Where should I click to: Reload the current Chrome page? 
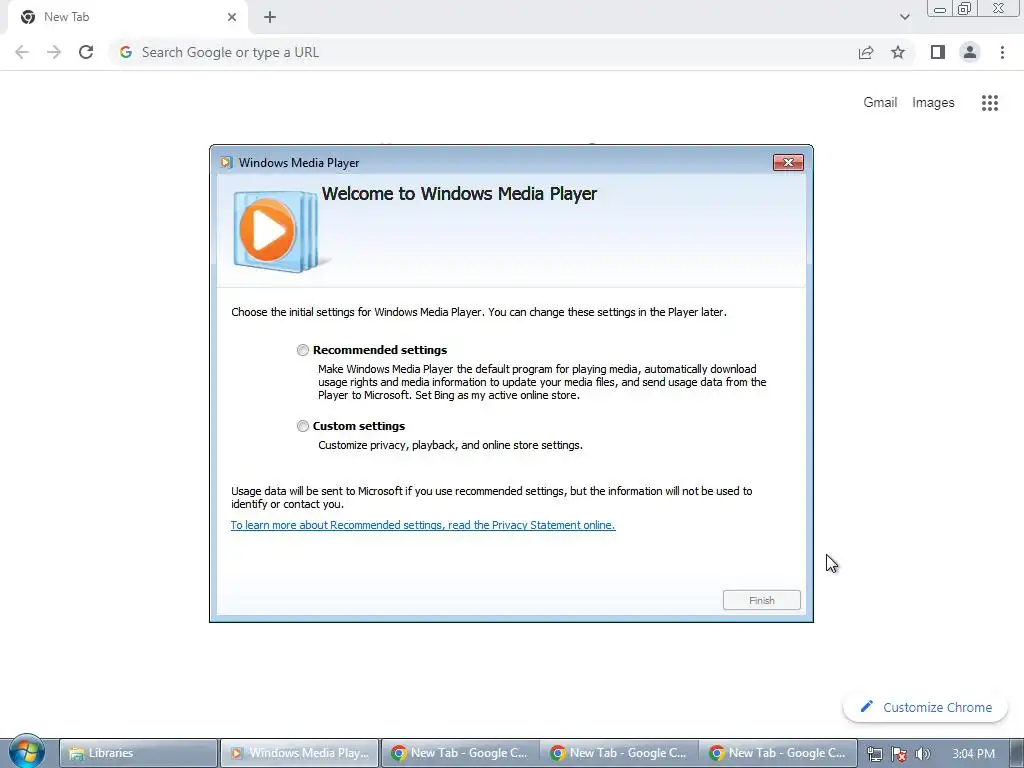coord(86,52)
